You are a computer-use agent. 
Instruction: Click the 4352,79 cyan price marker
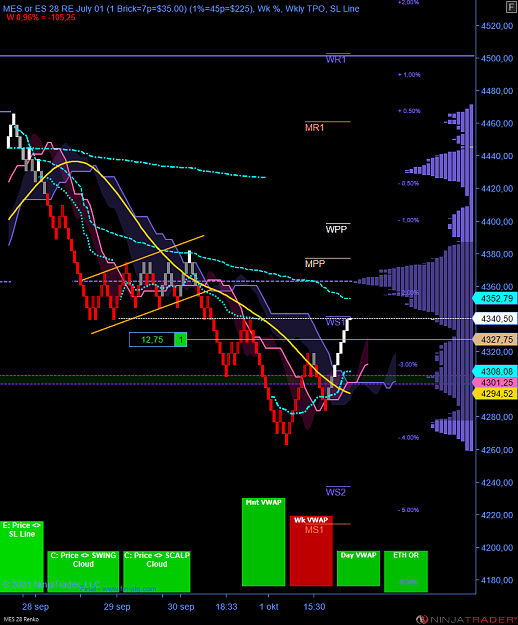tap(494, 299)
